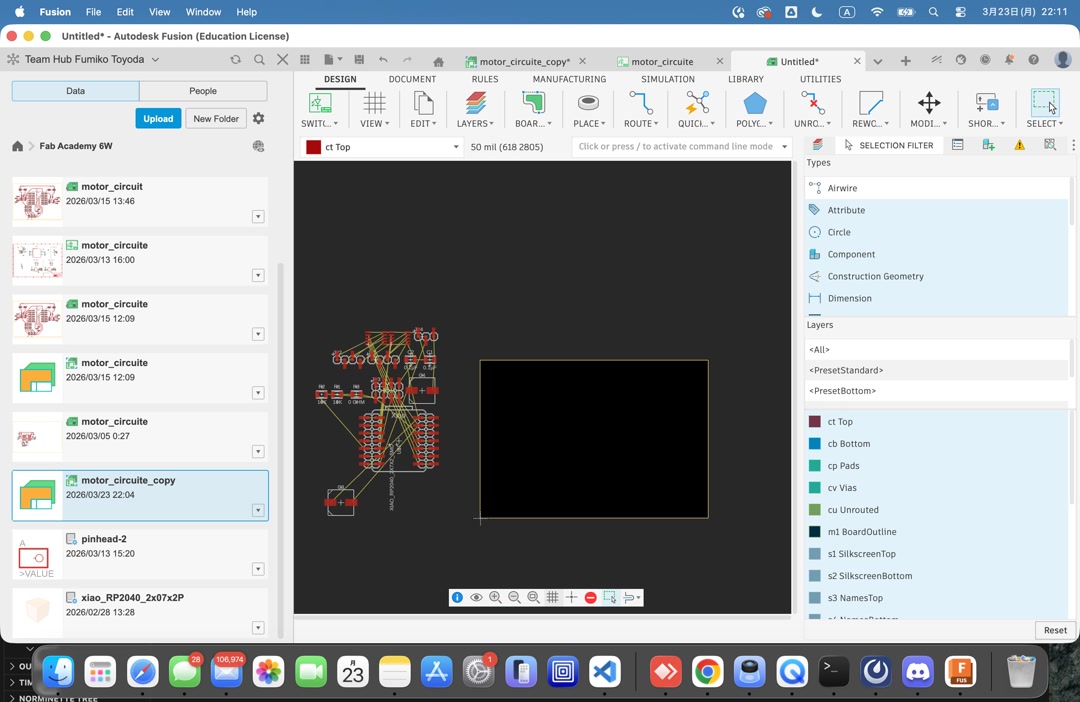This screenshot has height=702, width=1080.
Task: Toggle the grid display in canvas toolbar
Action: [552, 597]
